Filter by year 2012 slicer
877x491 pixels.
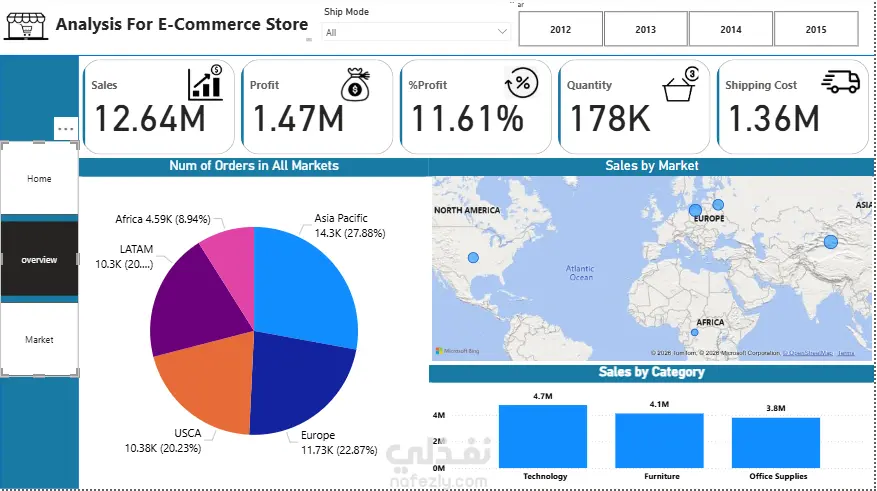click(560, 29)
